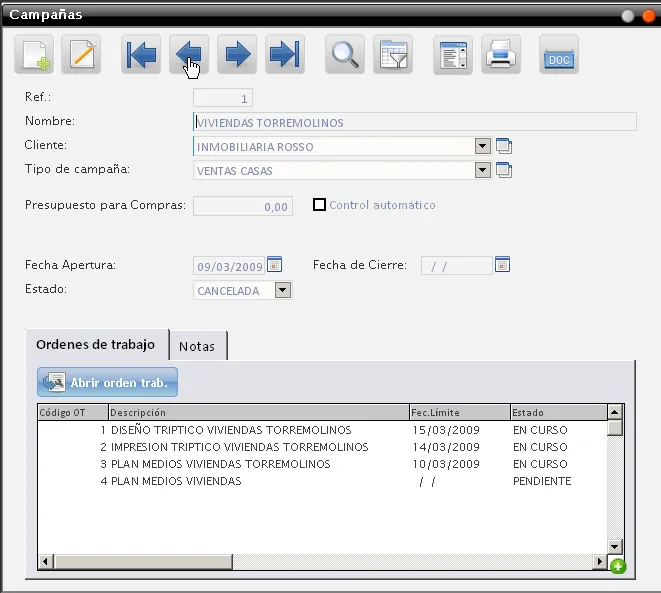Screen dimensions: 661x593
Task: Go to the first record
Action: pyautogui.click(x=141, y=54)
